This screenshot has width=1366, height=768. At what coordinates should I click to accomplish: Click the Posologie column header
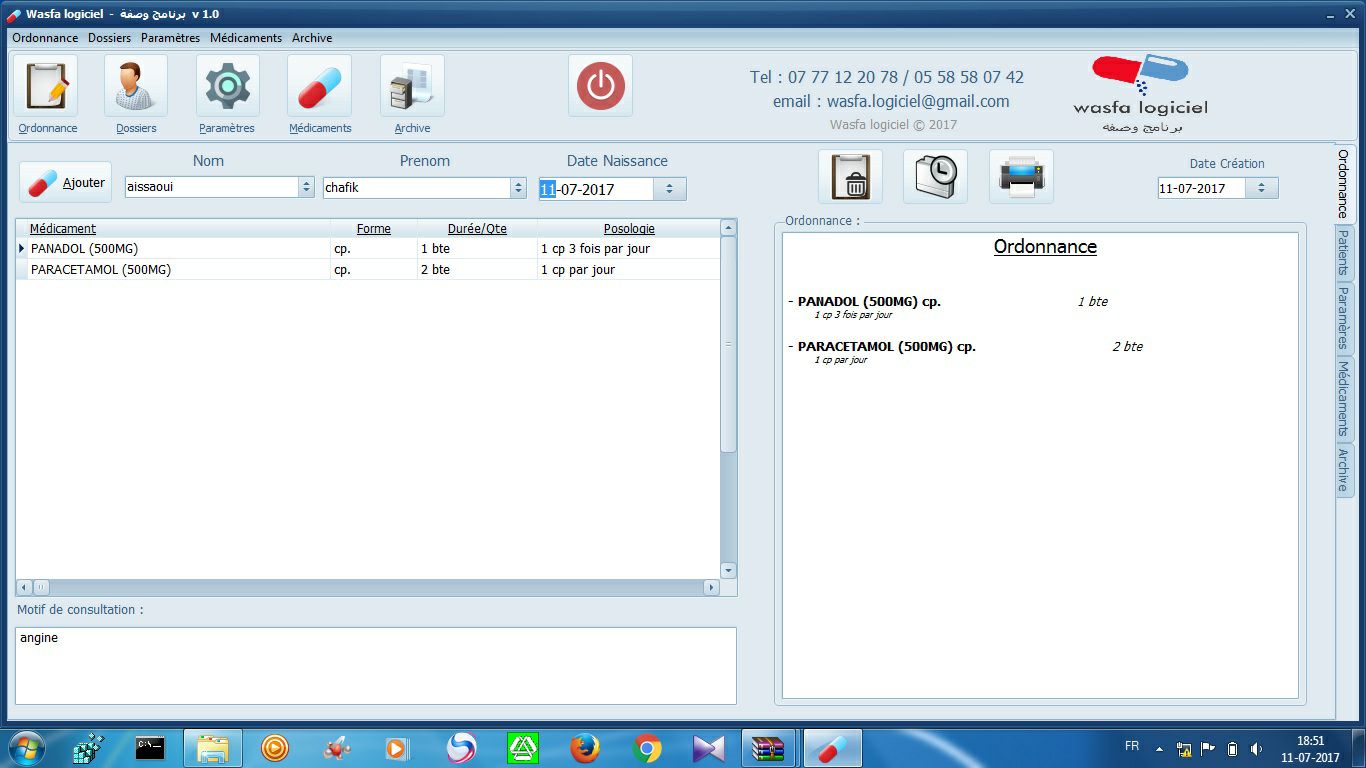tap(629, 229)
